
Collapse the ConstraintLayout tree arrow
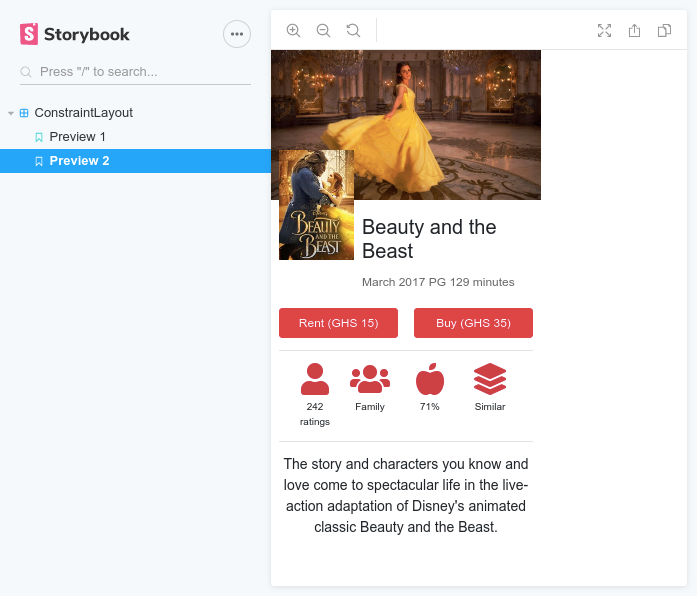[11, 113]
